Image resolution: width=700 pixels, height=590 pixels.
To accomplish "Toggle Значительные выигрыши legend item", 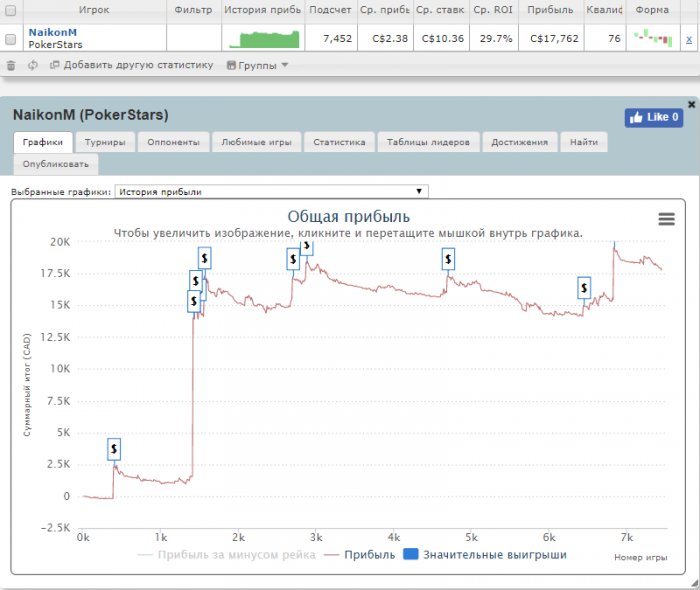I will (x=485, y=554).
